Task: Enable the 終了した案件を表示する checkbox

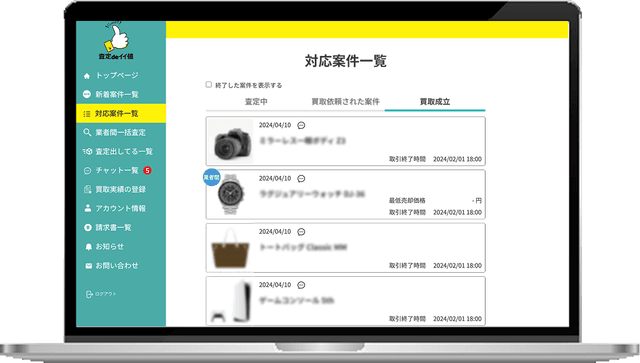Action: [x=209, y=85]
